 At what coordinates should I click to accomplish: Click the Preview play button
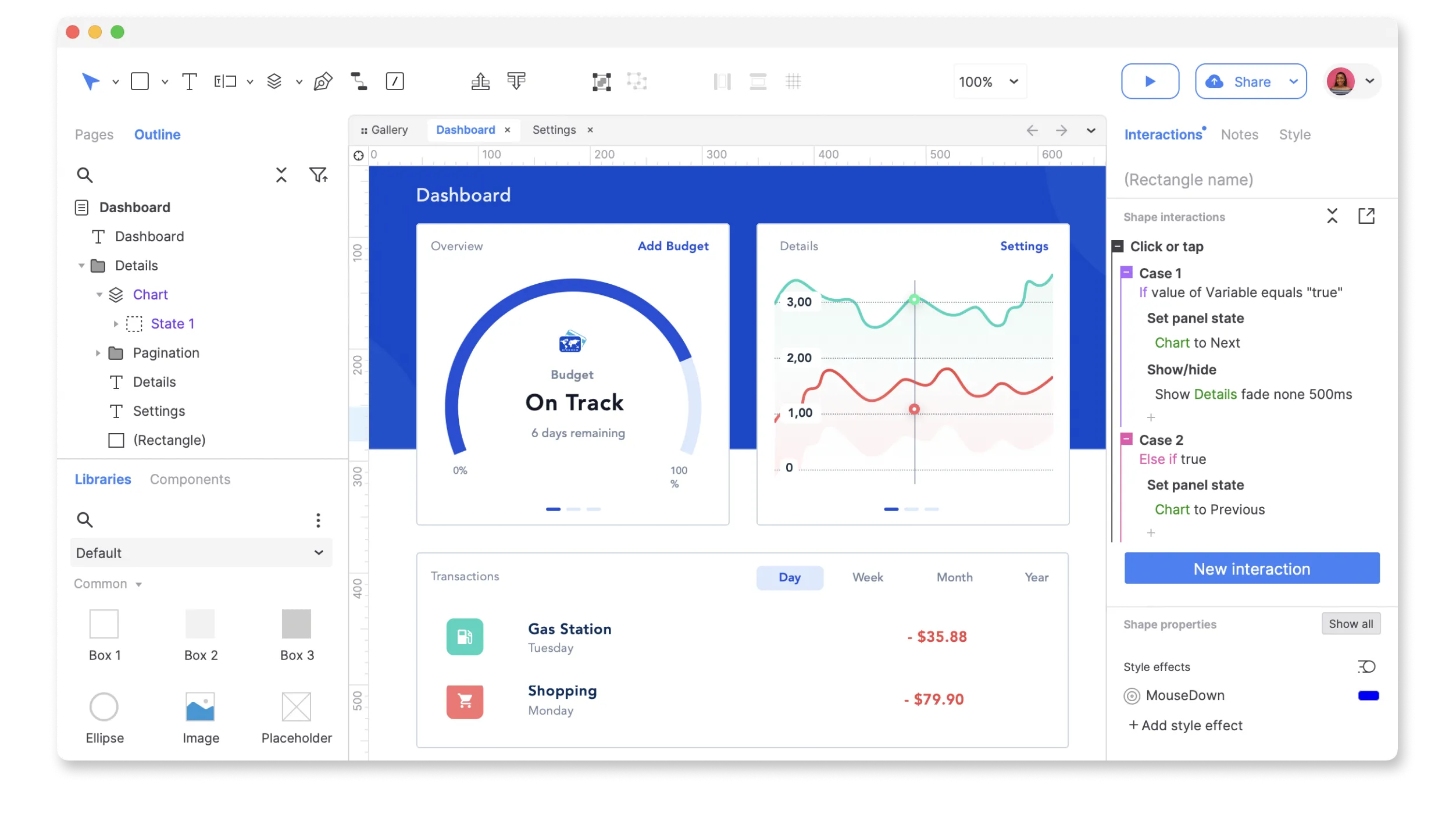pos(1150,81)
